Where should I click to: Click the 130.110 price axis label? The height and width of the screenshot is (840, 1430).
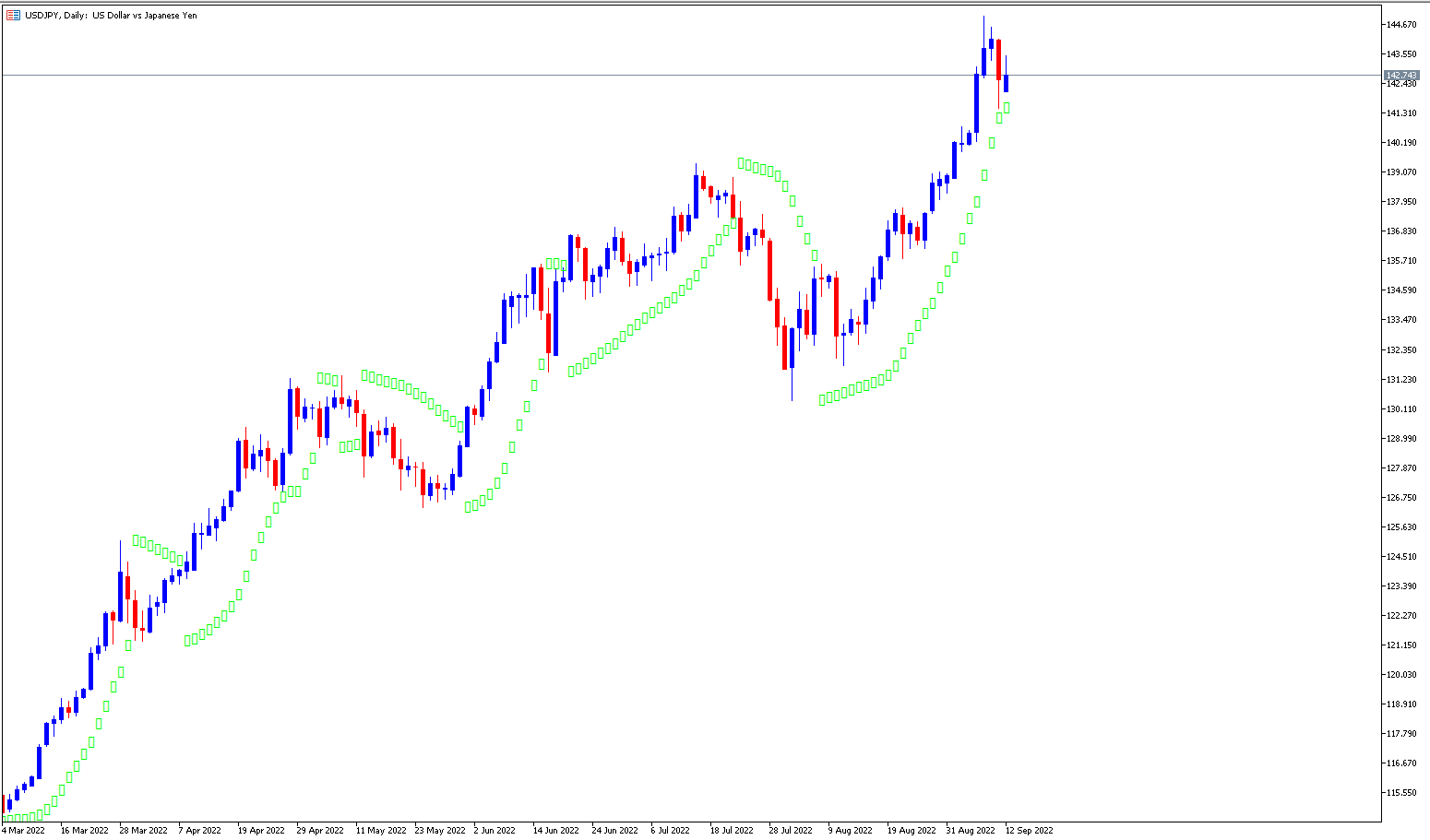tap(1401, 408)
